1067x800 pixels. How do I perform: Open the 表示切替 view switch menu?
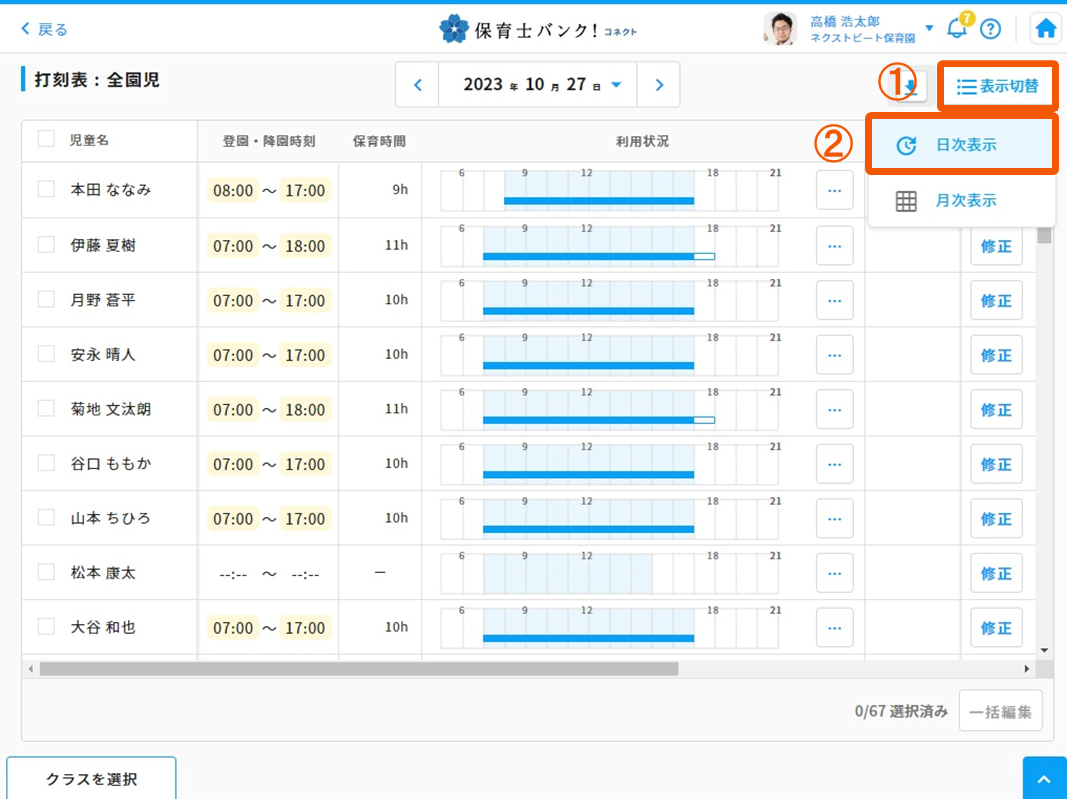[x=997, y=87]
